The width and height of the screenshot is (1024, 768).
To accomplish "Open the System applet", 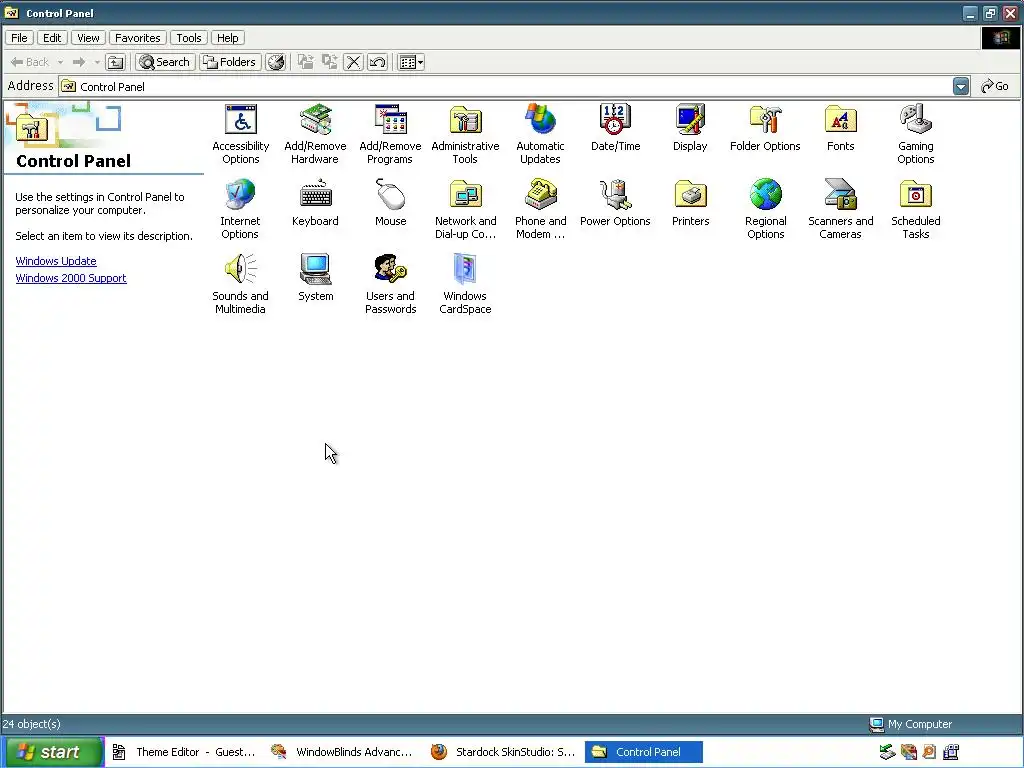I will tap(315, 278).
